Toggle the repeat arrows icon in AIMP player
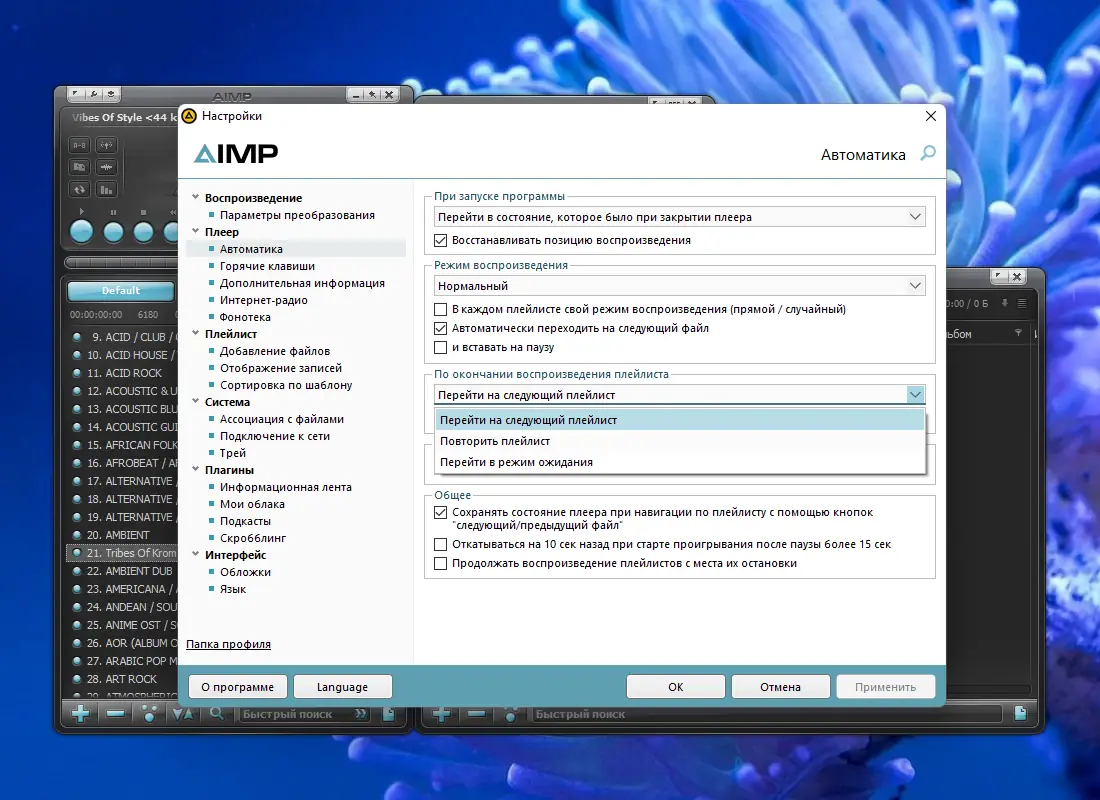Screen dimensions: 1100x800 pos(79,189)
